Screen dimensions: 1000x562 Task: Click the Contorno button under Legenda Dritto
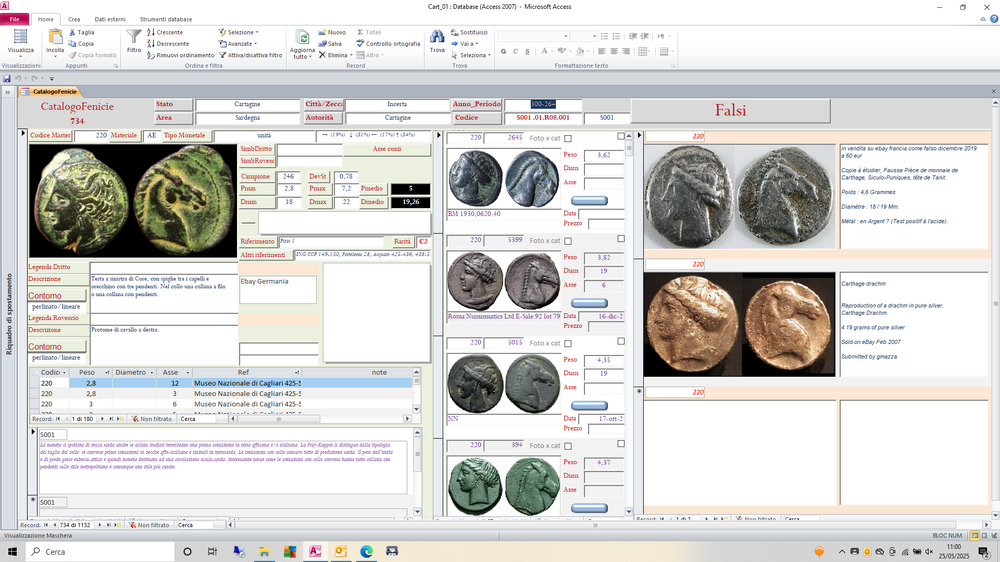click(46, 296)
